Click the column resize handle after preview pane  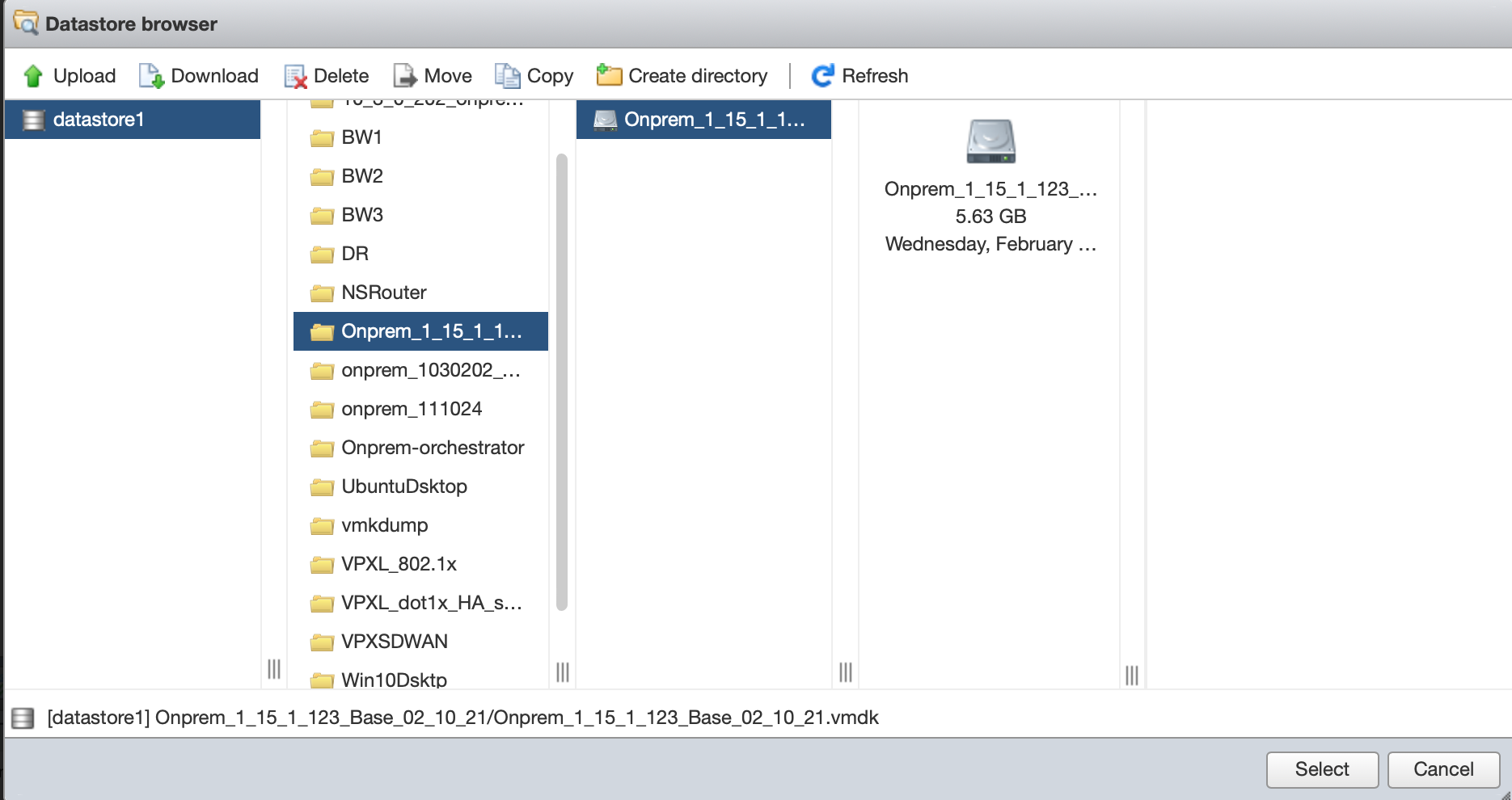pos(1132,675)
